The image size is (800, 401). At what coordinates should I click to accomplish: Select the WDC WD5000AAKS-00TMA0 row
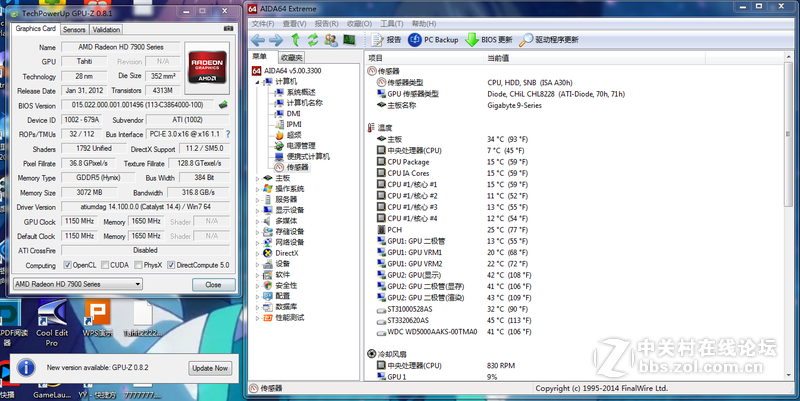(x=454, y=332)
